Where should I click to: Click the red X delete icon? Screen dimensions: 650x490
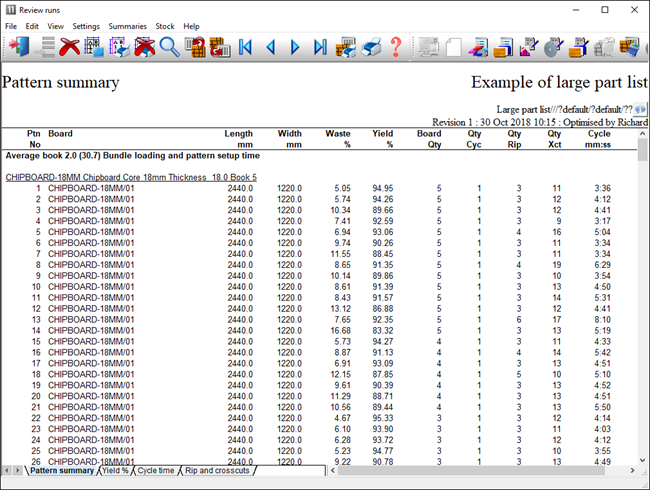coord(70,47)
